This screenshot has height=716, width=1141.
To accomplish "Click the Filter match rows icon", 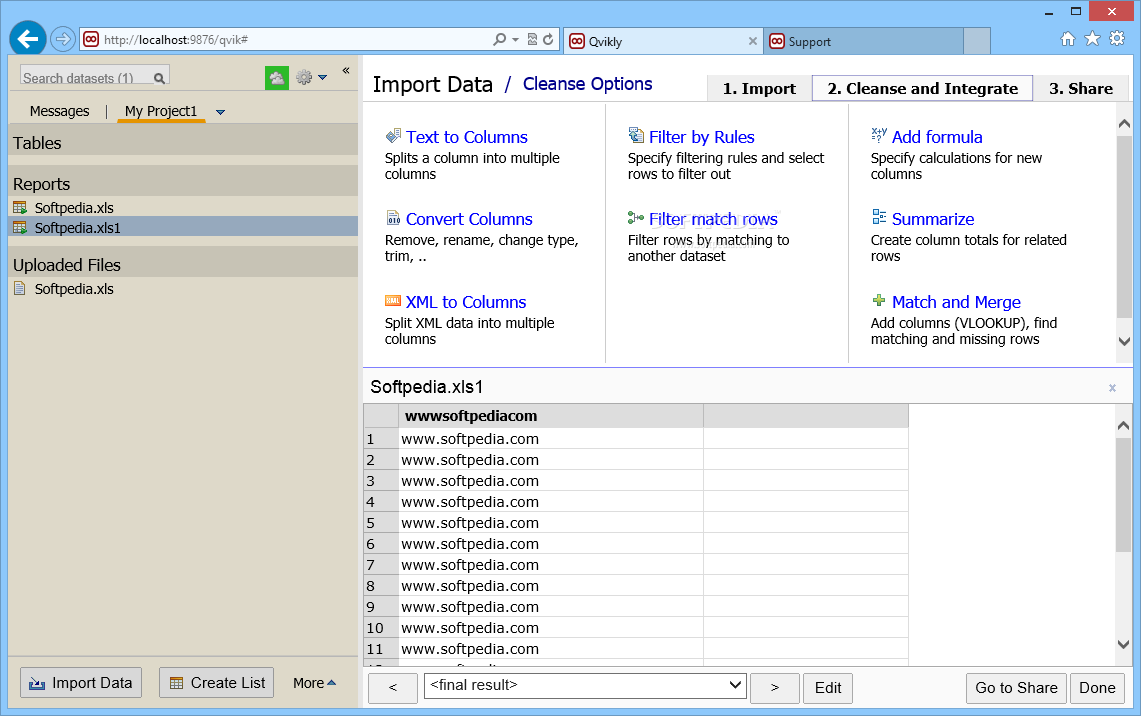I will tap(636, 218).
